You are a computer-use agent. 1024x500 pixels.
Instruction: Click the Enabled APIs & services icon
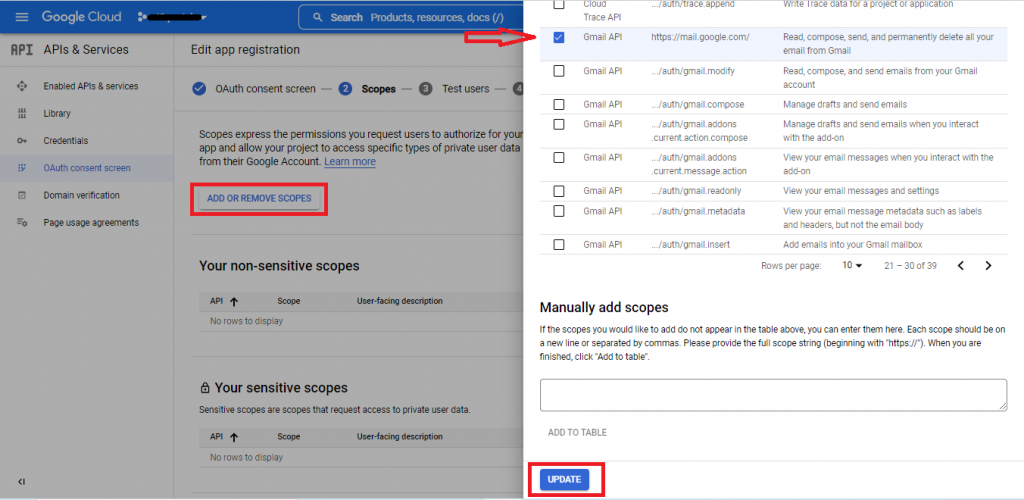[22, 86]
